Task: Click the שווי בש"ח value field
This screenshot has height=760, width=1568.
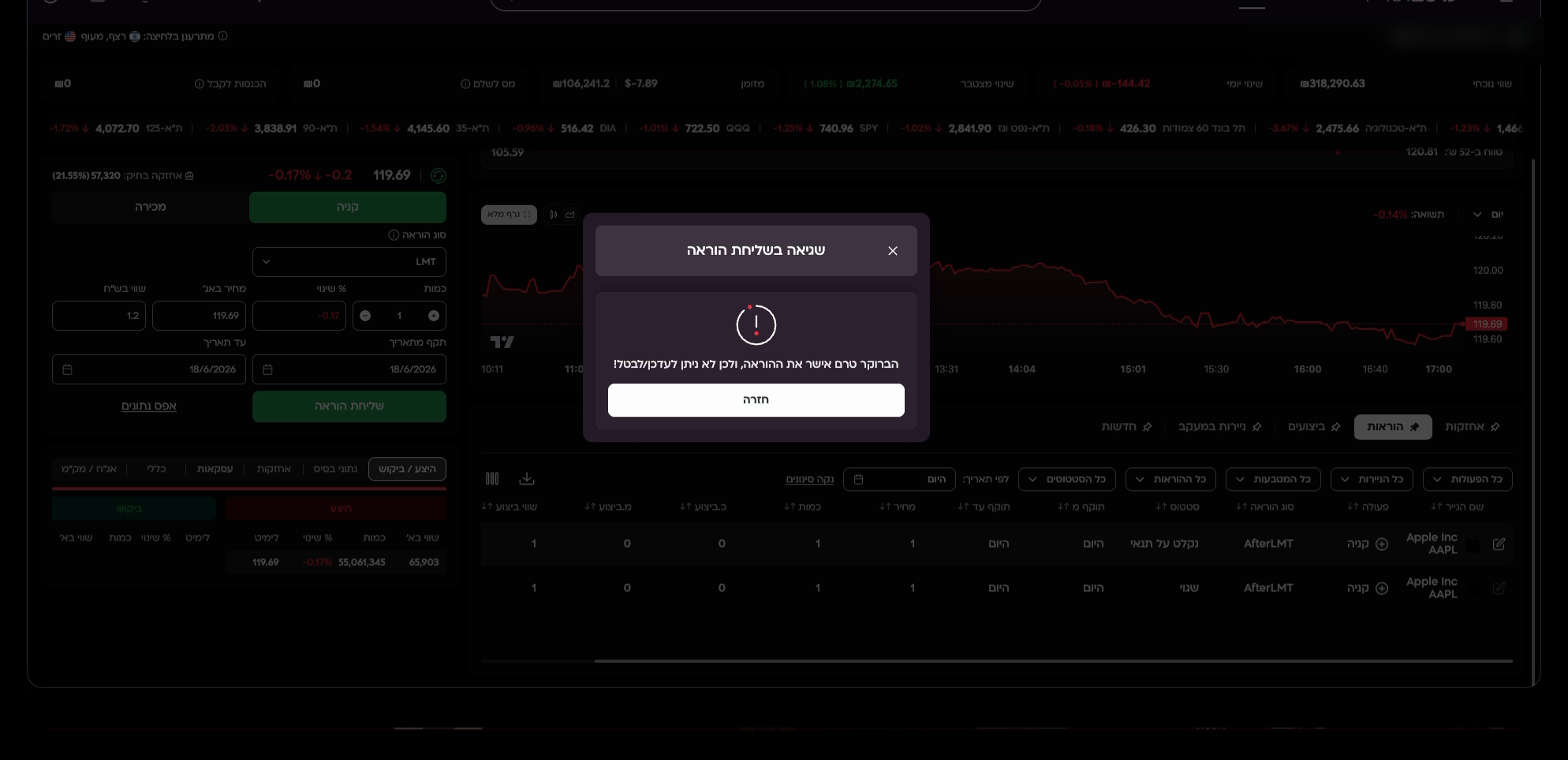Action: (x=99, y=316)
